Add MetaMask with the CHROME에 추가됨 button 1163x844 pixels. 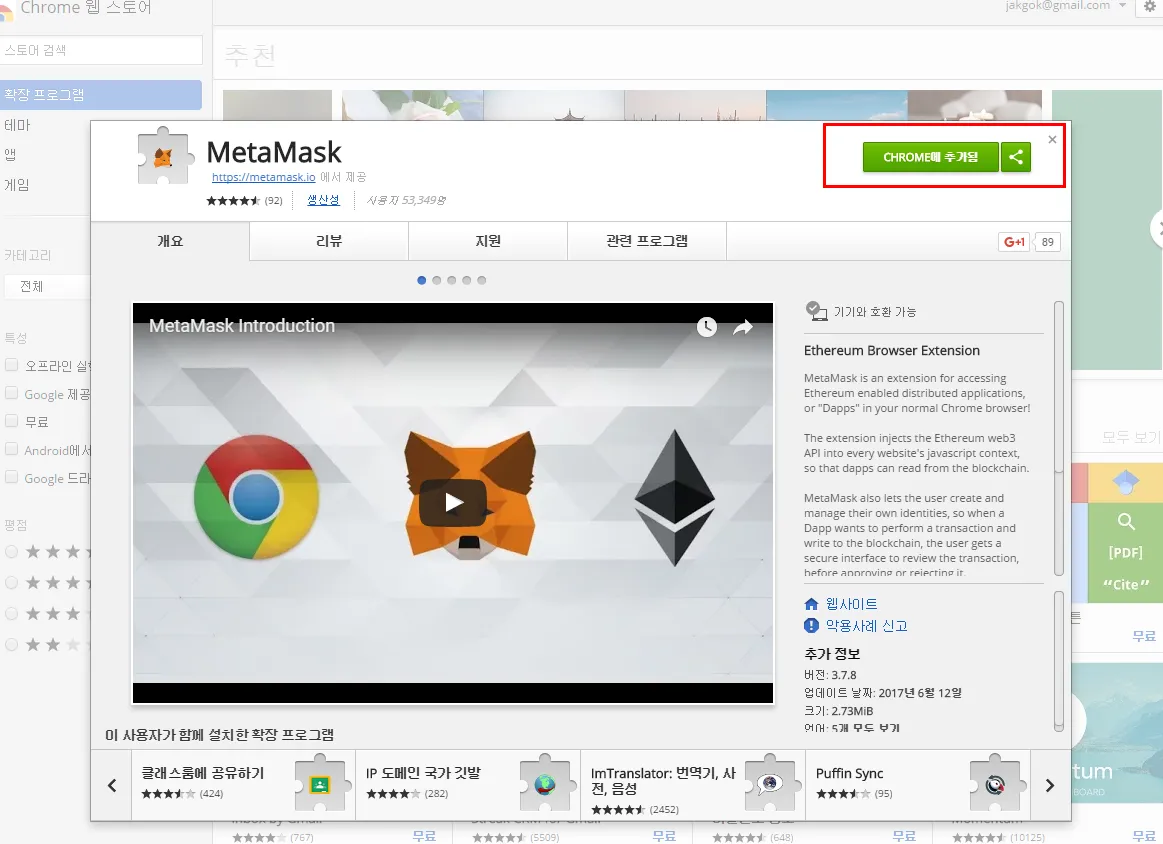click(x=931, y=157)
